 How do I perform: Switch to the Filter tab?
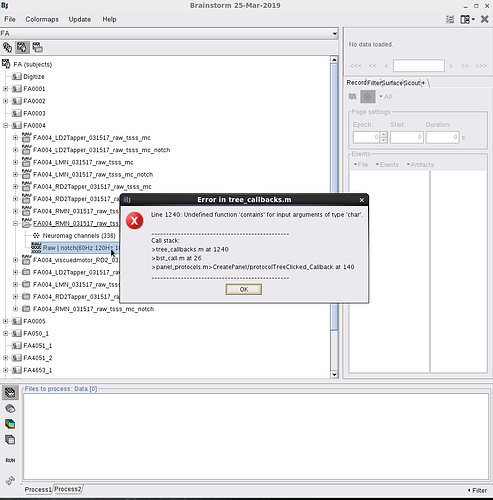tap(374, 83)
